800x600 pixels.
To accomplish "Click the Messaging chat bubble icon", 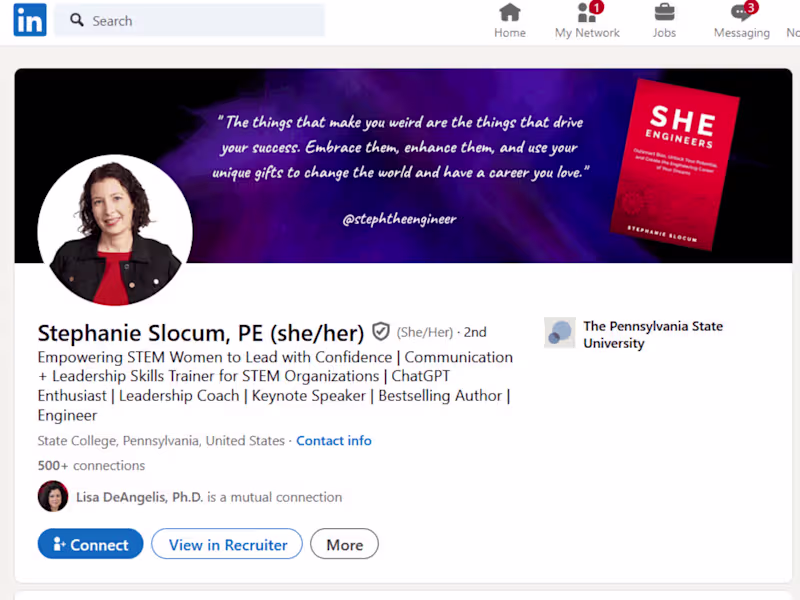I will pos(741,12).
